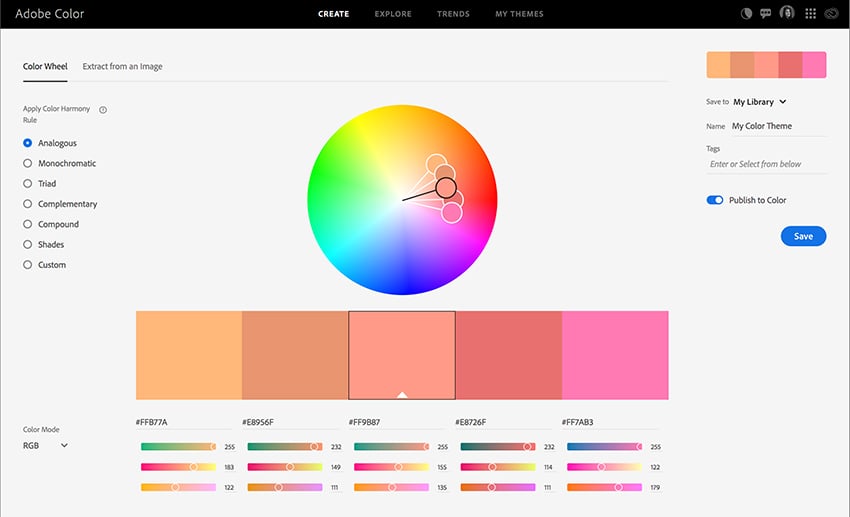Select the Analogous harmony rule
Viewport: 850px width, 517px height.
[50, 143]
